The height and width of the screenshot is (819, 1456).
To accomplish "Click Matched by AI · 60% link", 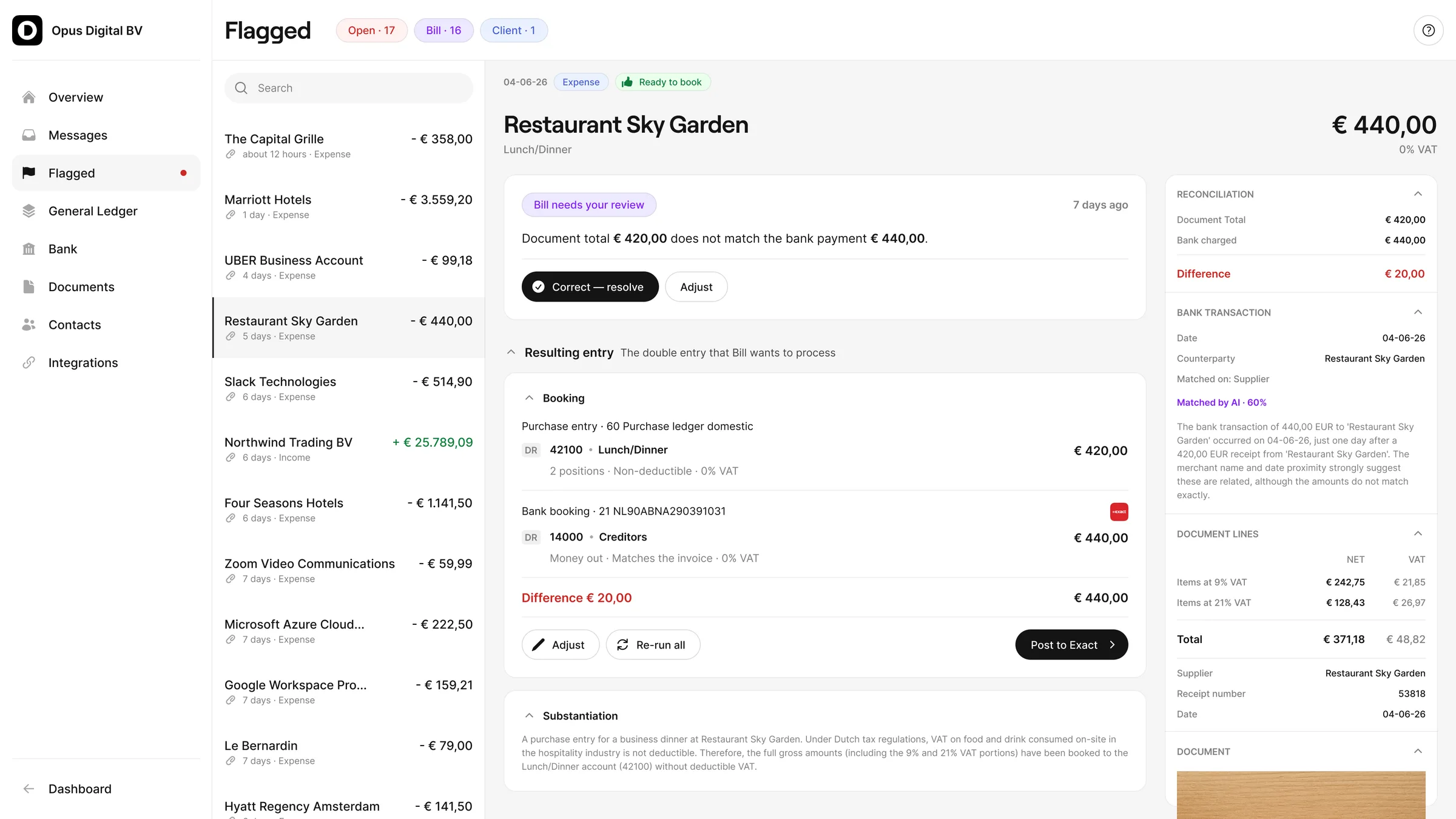I will click(1221, 402).
